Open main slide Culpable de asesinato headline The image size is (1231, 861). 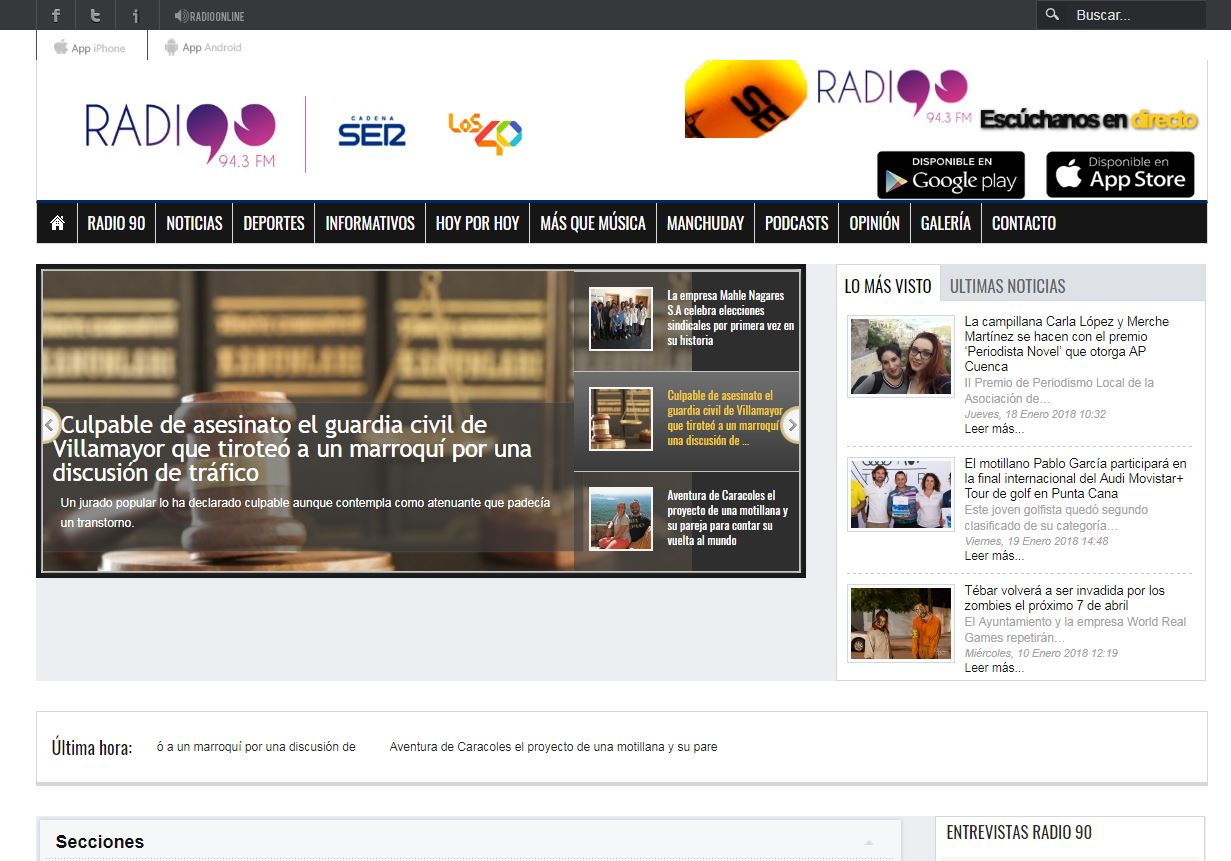(292, 449)
